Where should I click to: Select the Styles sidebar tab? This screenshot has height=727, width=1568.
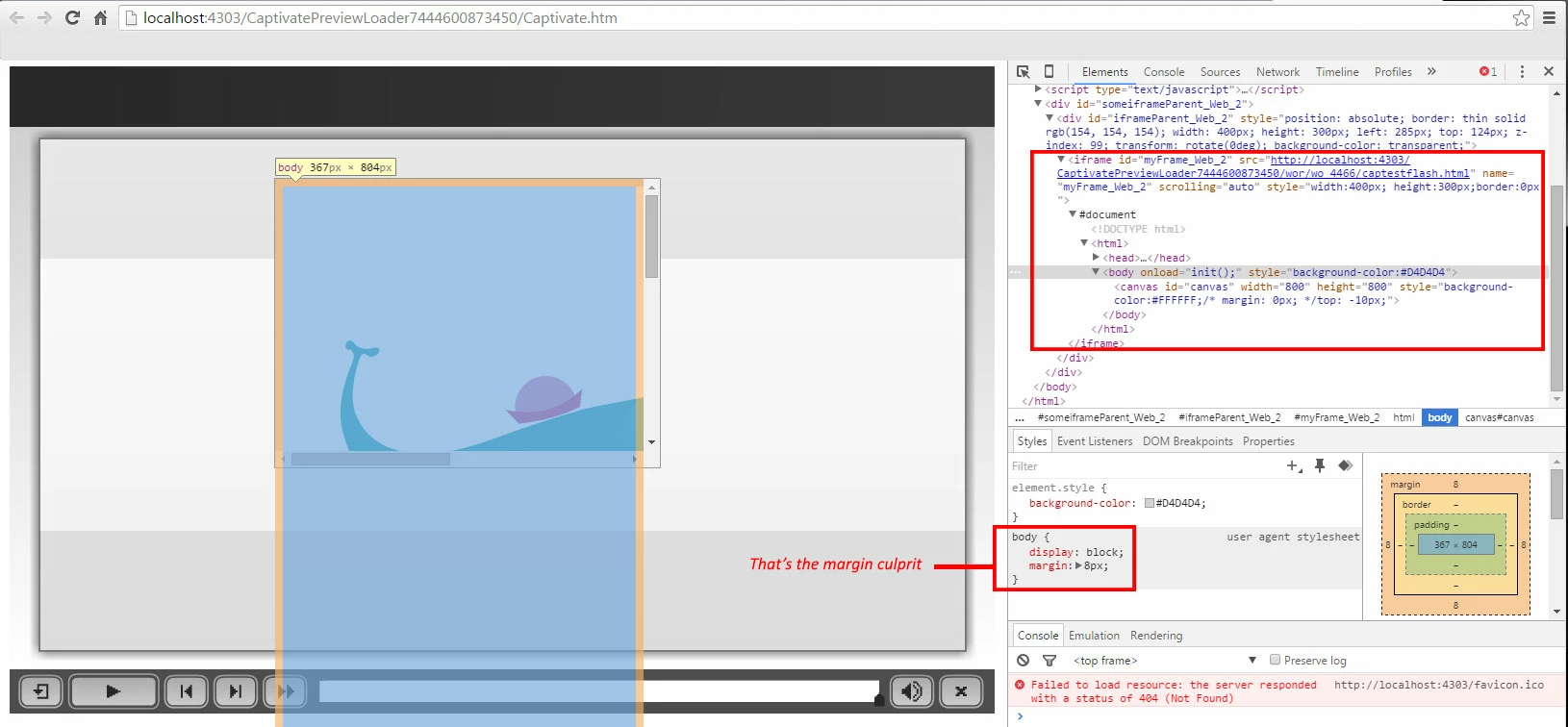click(1032, 441)
